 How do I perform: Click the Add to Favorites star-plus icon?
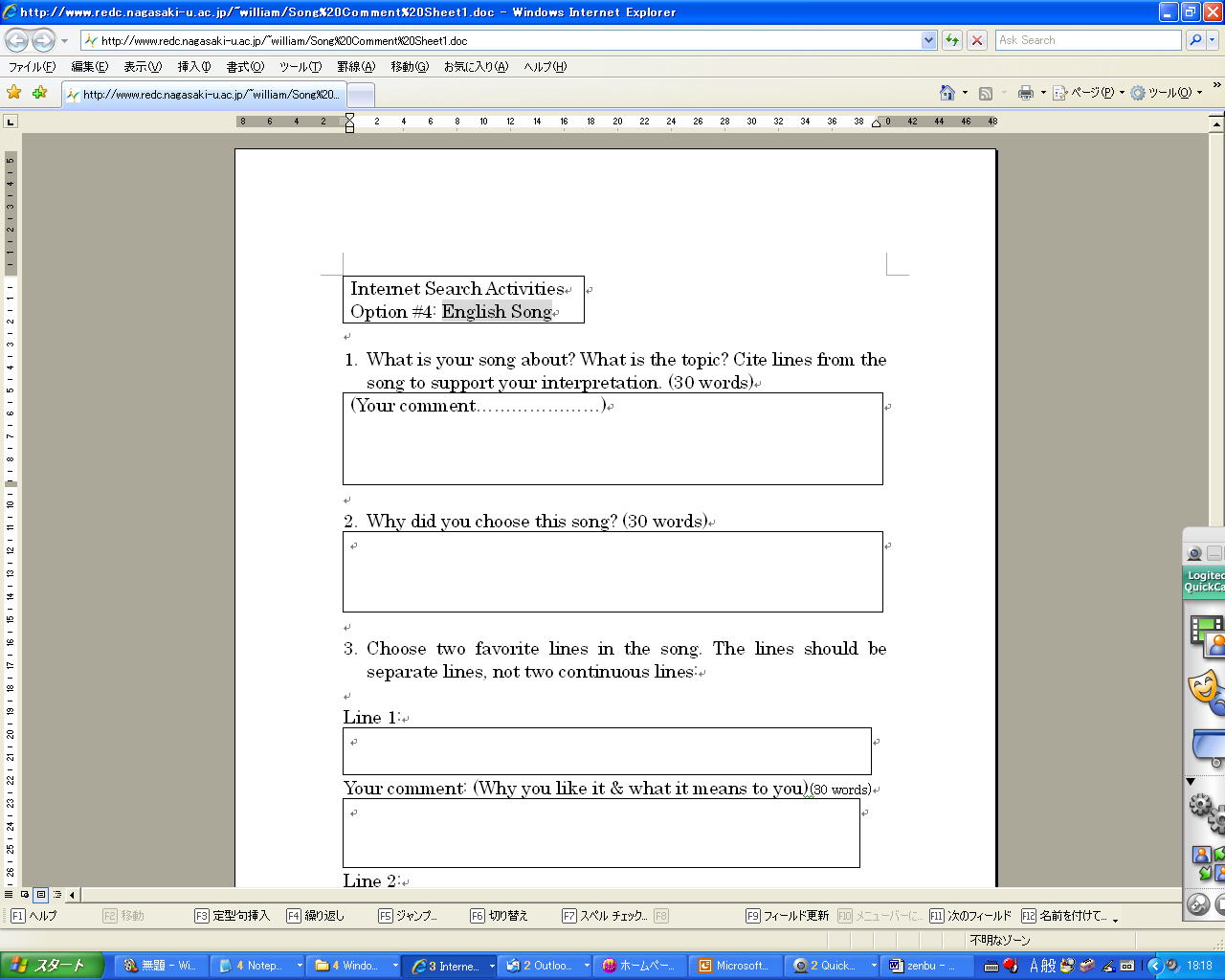(x=39, y=93)
